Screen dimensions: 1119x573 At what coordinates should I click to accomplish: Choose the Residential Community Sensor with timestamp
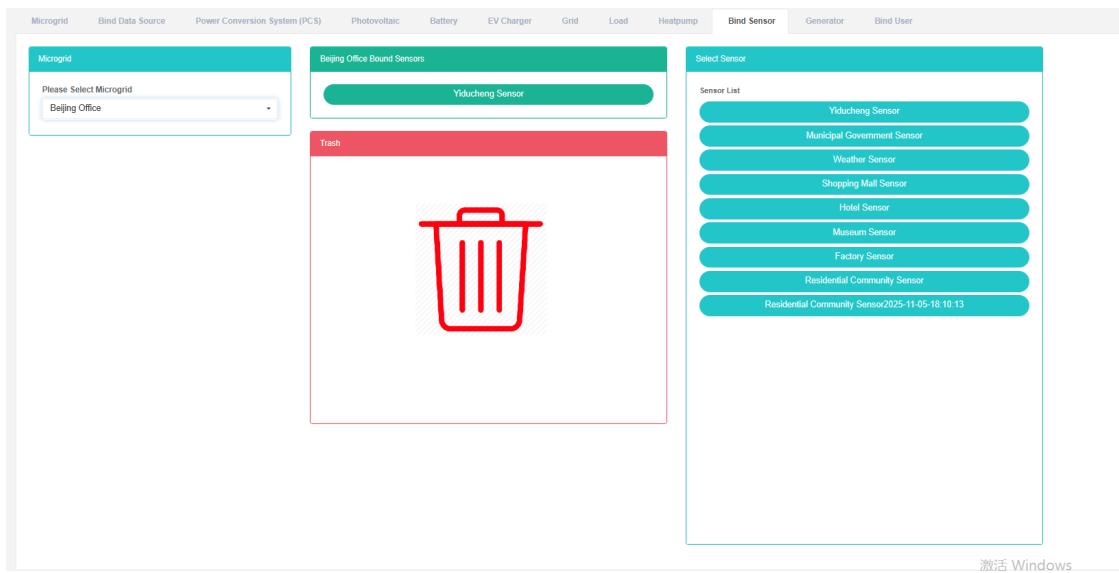(864, 305)
